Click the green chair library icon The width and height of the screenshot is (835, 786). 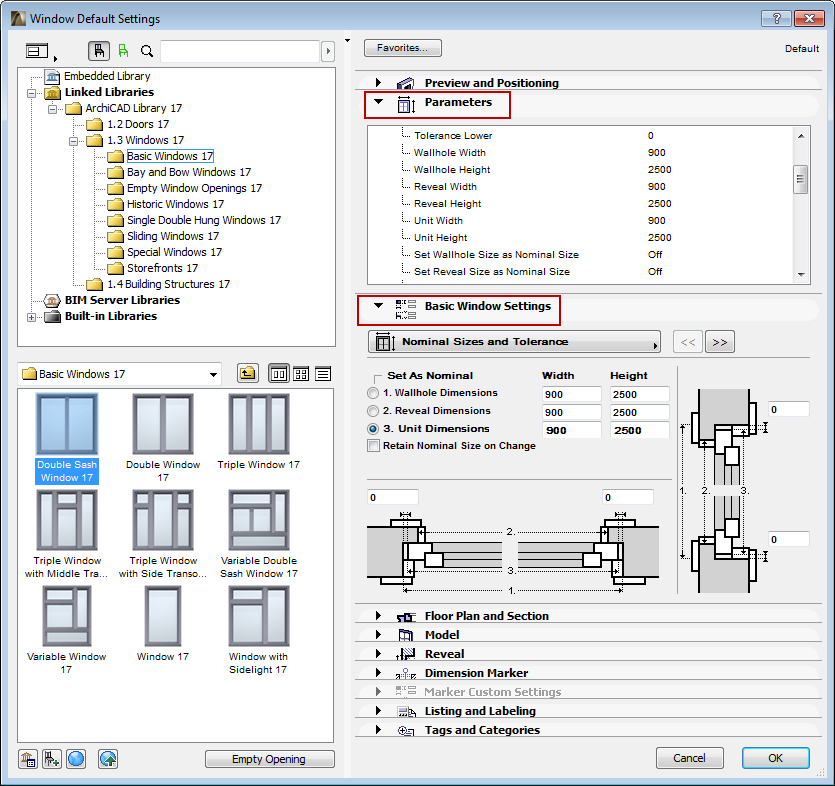[123, 51]
